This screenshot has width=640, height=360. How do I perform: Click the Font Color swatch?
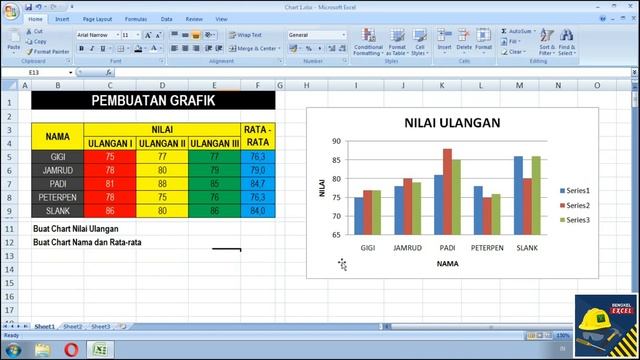tap(154, 49)
